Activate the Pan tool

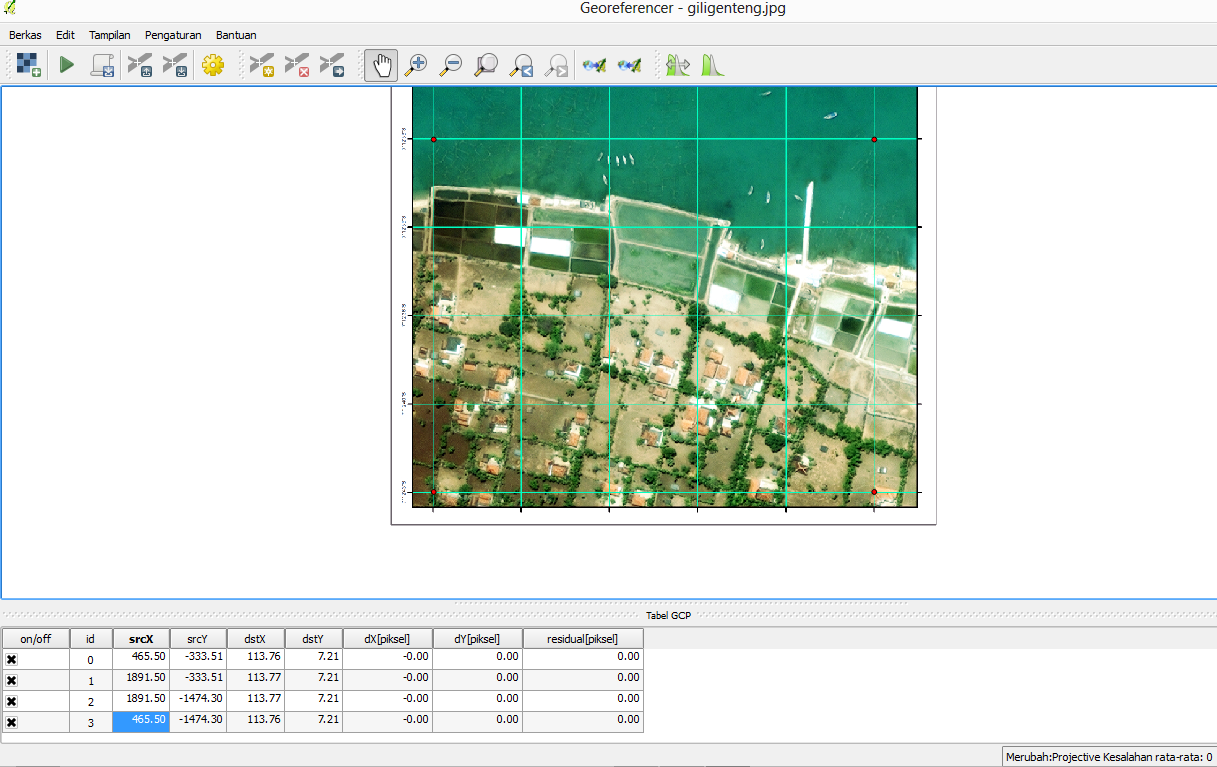click(381, 63)
